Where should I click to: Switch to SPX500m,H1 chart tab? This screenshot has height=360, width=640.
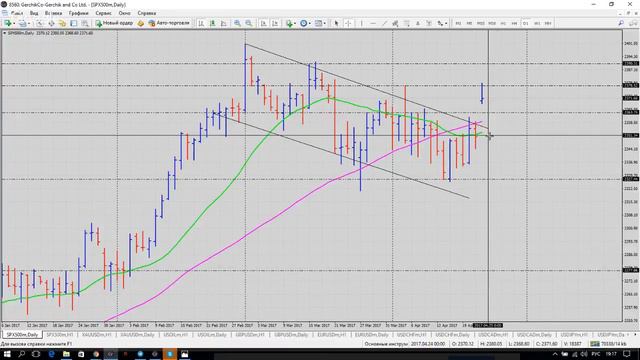[x=60, y=335]
